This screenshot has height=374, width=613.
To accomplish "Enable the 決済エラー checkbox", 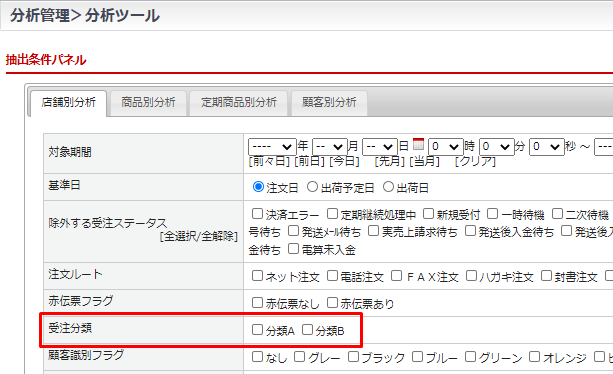I will click(x=257, y=214).
